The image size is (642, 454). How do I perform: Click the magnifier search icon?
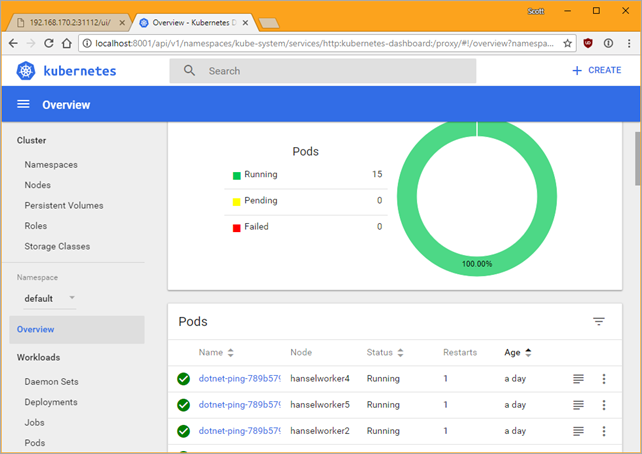(189, 70)
